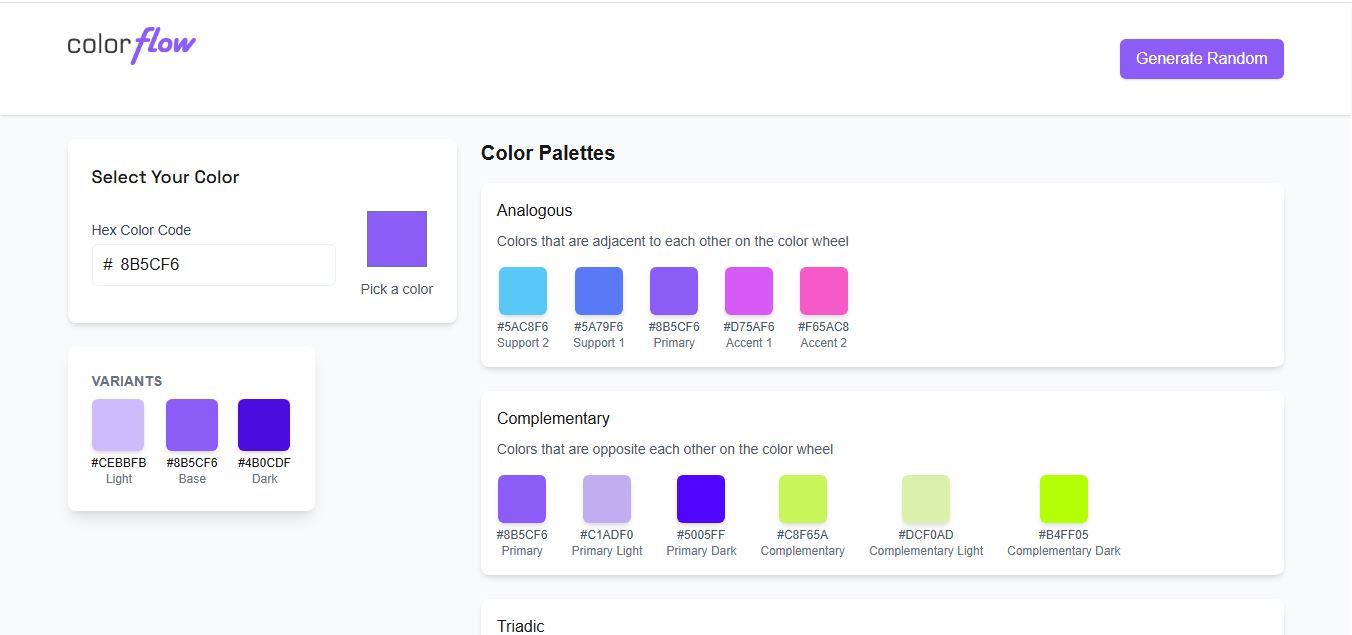This screenshot has width=1352, height=635.
Task: Choose the Primary Light swatch #C1ADF0
Action: [x=607, y=499]
